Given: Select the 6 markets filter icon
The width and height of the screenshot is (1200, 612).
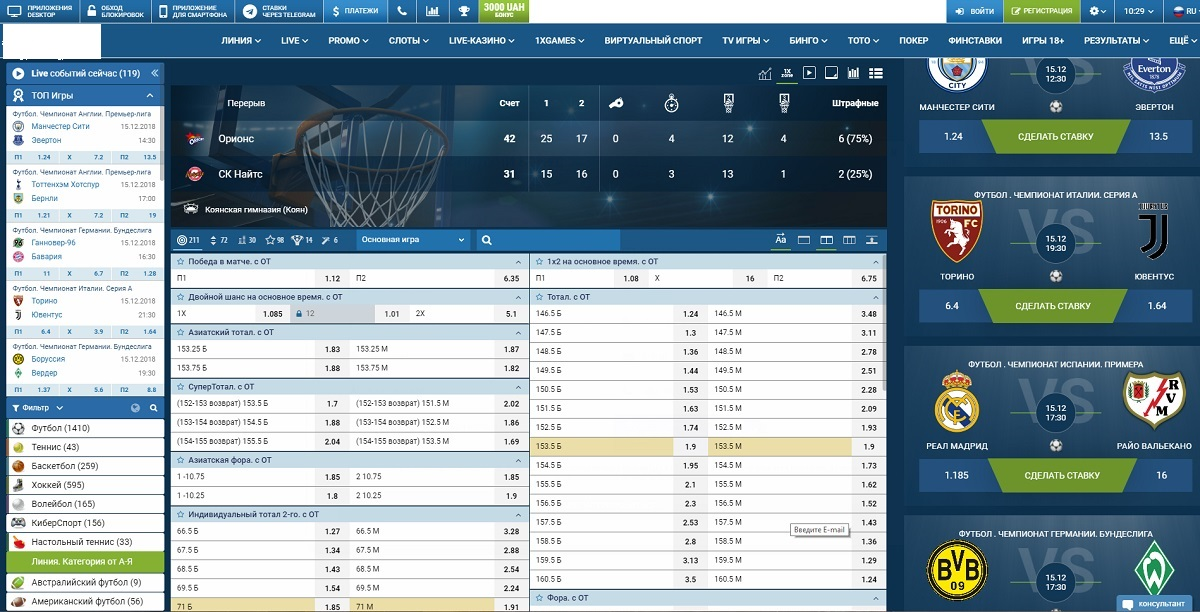Looking at the screenshot, I should [329, 240].
